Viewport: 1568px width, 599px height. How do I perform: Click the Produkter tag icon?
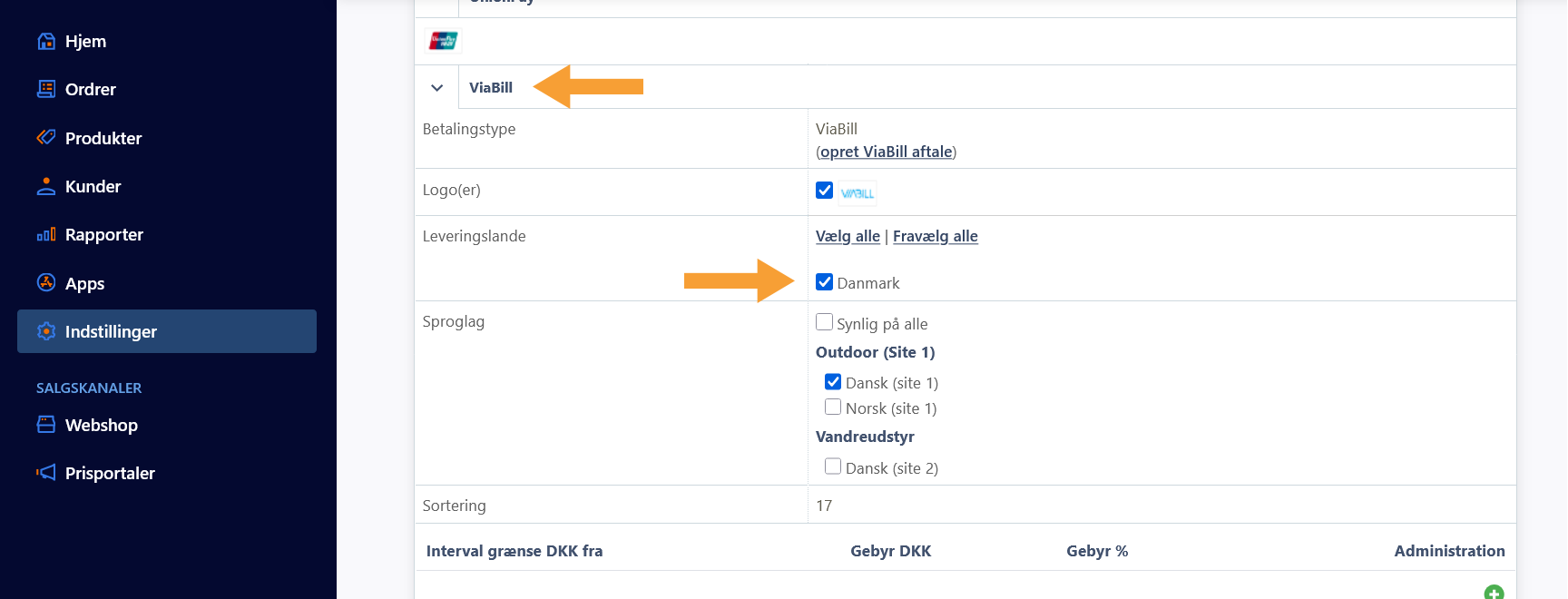coord(45,138)
